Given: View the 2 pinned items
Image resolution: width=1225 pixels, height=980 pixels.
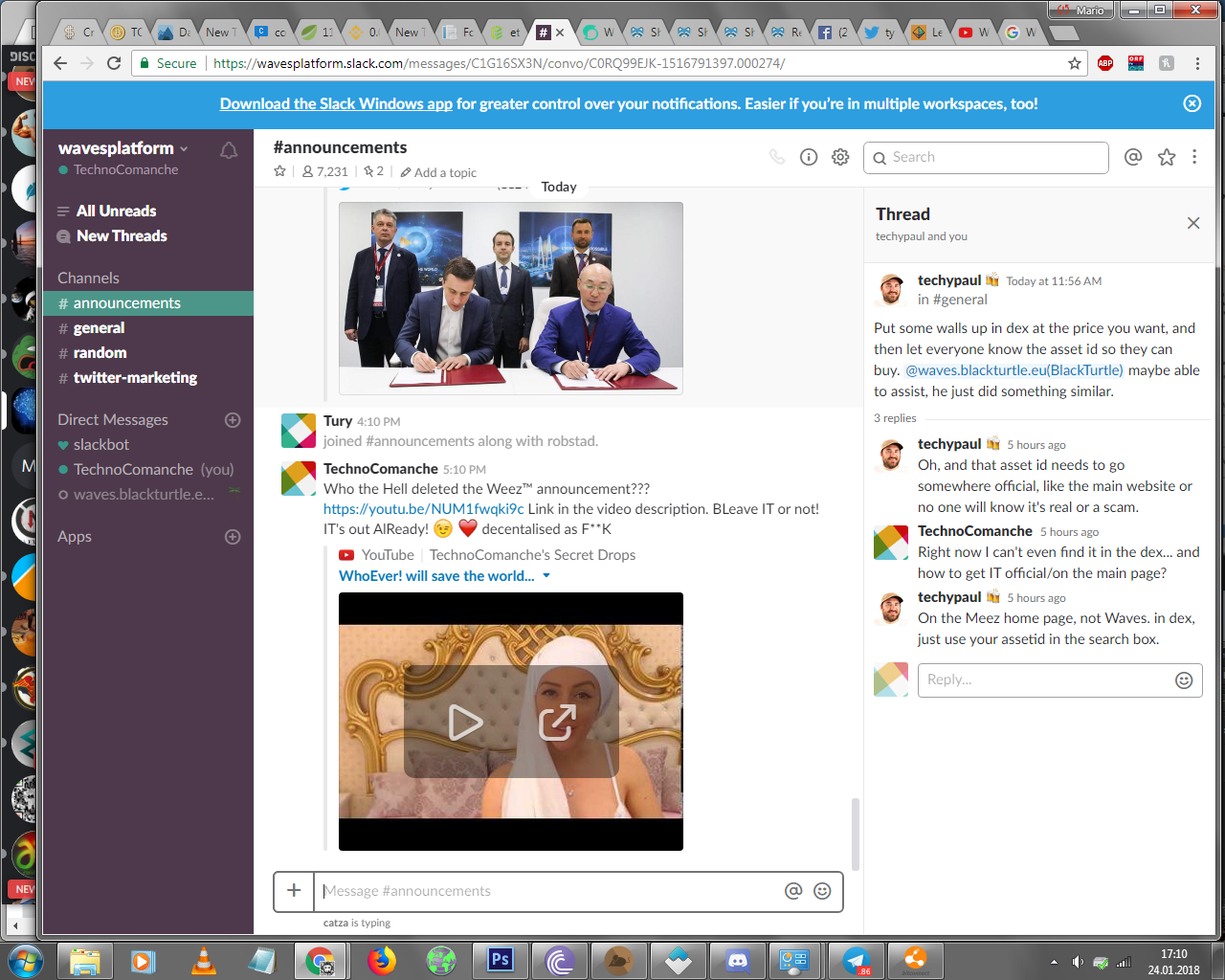Looking at the screenshot, I should coord(373,171).
